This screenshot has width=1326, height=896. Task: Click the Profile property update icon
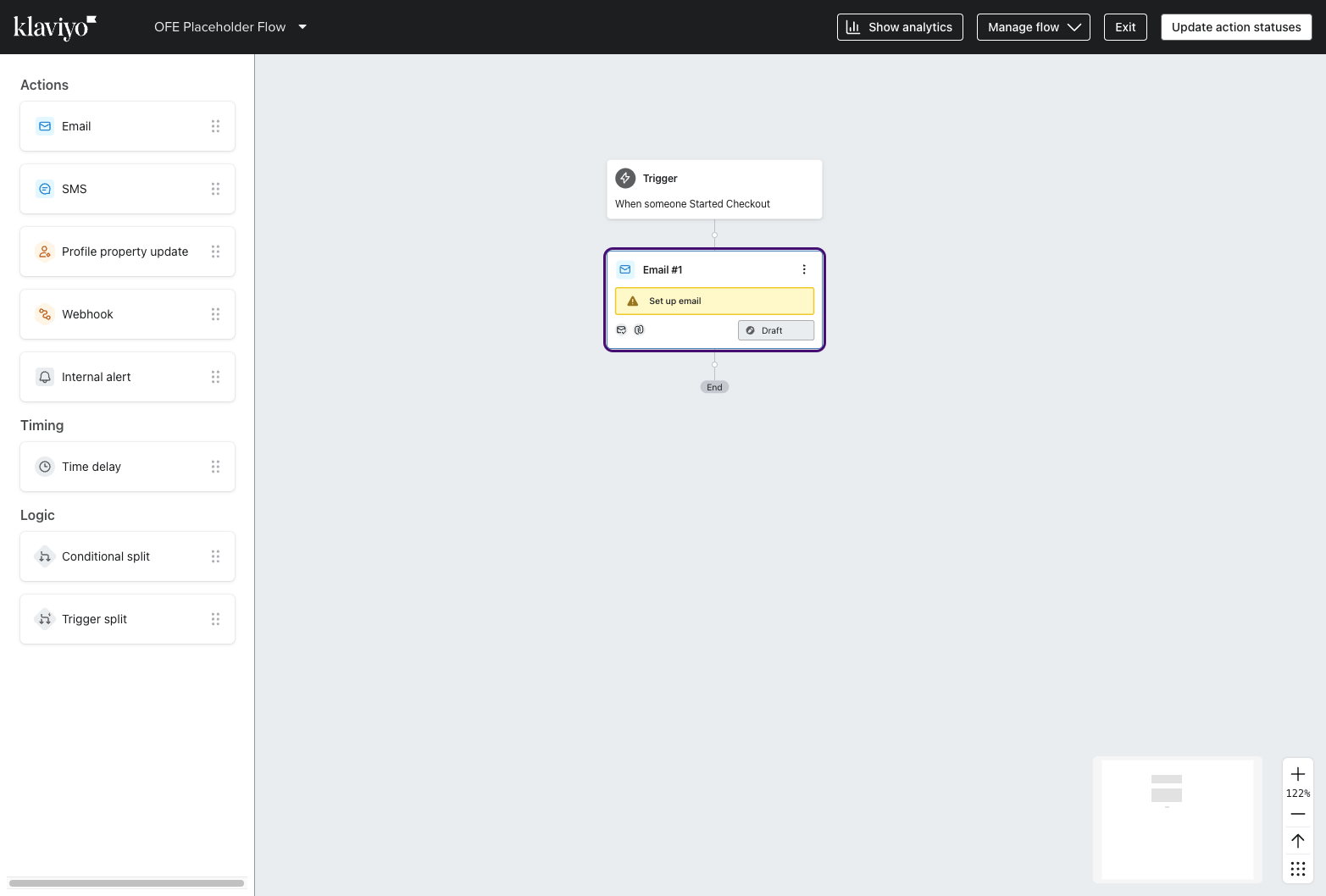[44, 251]
